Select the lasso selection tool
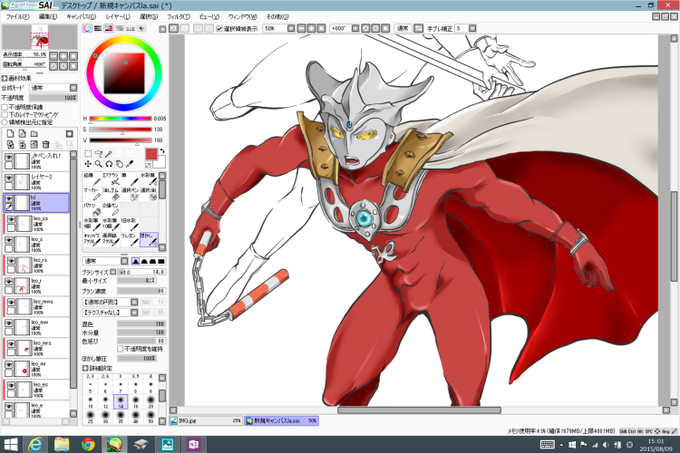 tap(98, 154)
